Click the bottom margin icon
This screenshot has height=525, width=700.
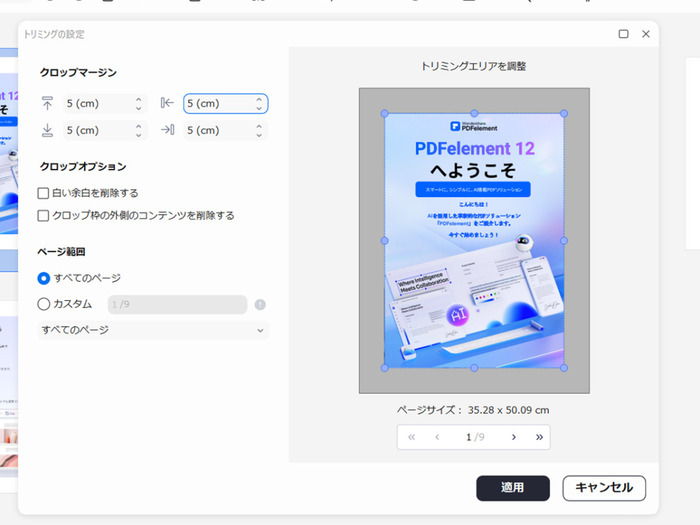(47, 130)
